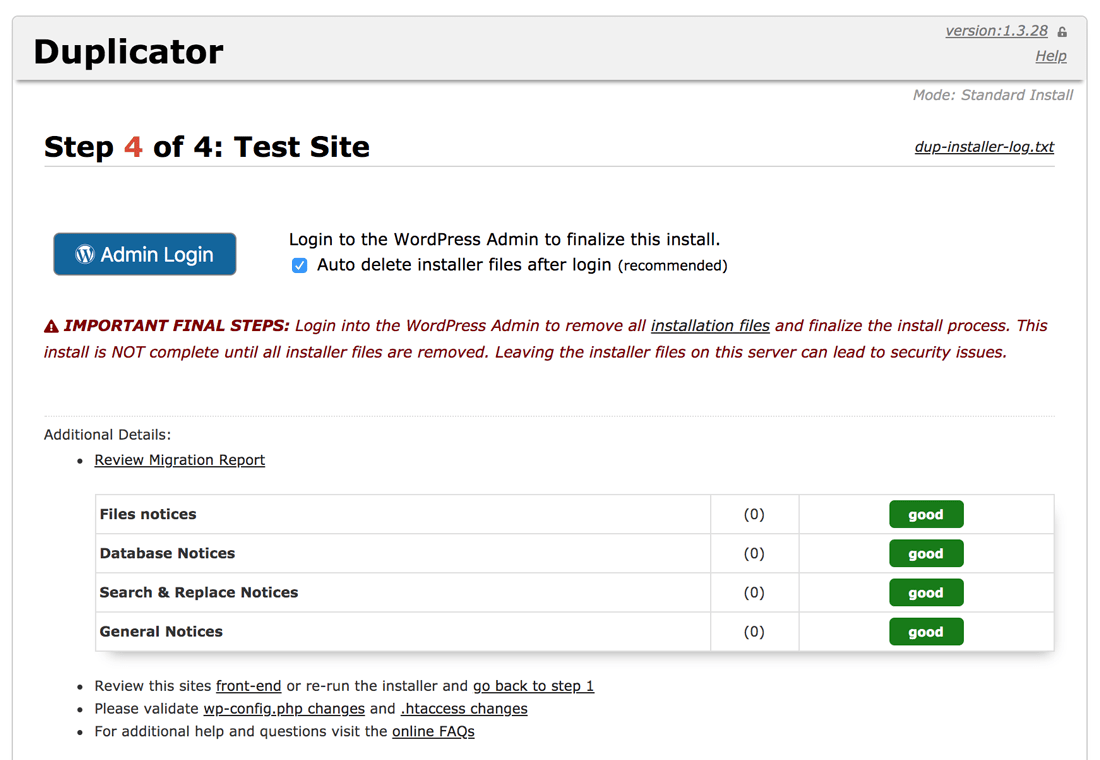Open wp-config.php changes link
Viewport: 1100px width, 760px height.
(x=284, y=709)
